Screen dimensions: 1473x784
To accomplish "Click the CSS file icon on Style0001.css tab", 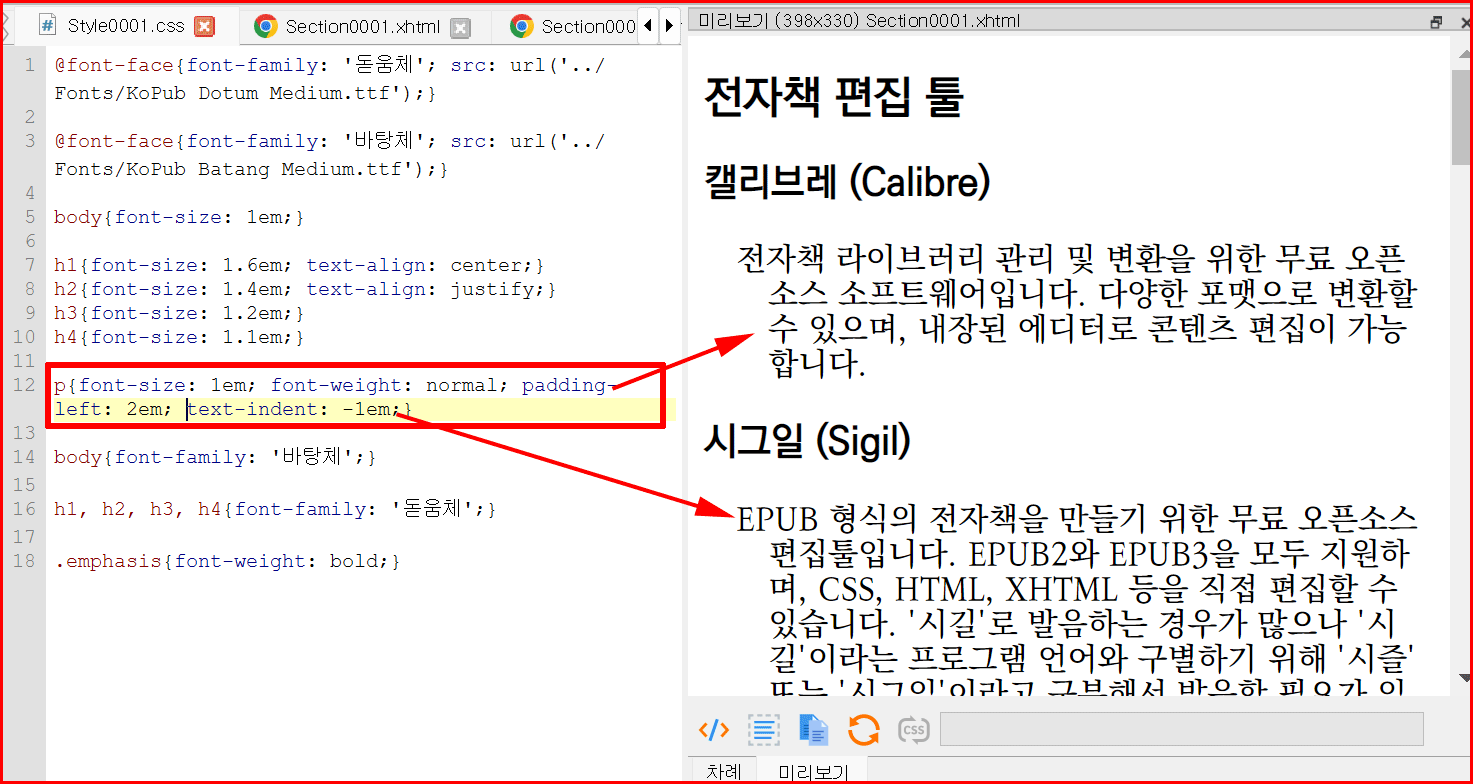I will coord(47,26).
